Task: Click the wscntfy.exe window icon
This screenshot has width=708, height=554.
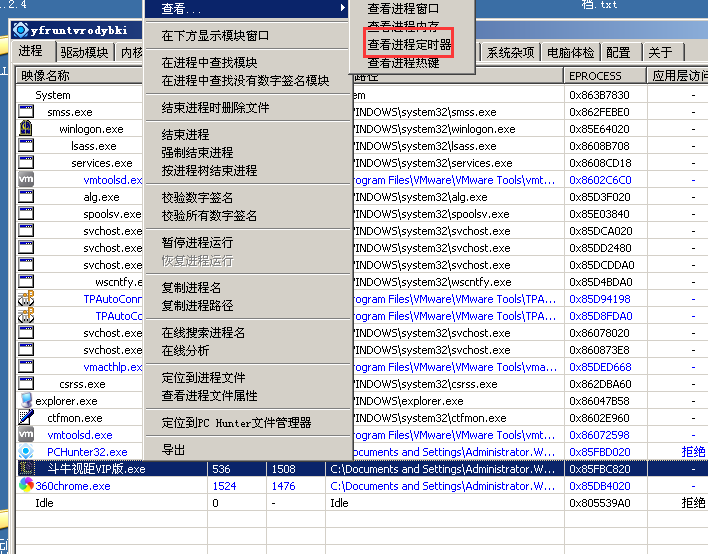Action: coord(26,282)
